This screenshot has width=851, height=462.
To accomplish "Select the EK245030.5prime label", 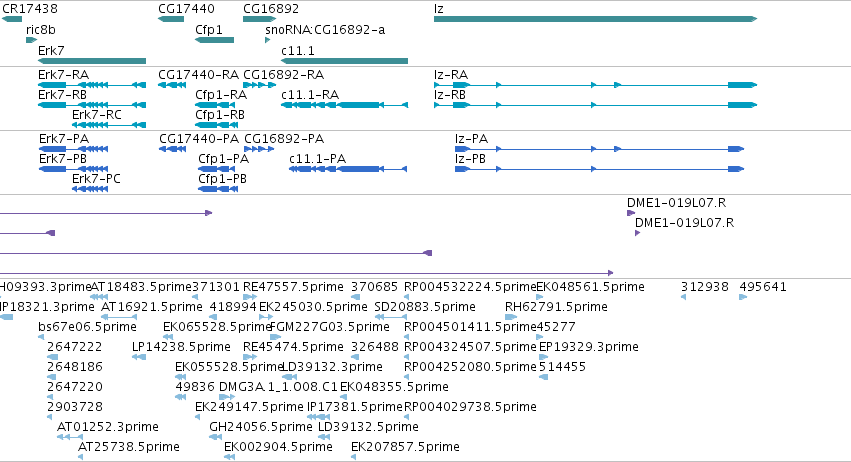I will (x=313, y=307).
